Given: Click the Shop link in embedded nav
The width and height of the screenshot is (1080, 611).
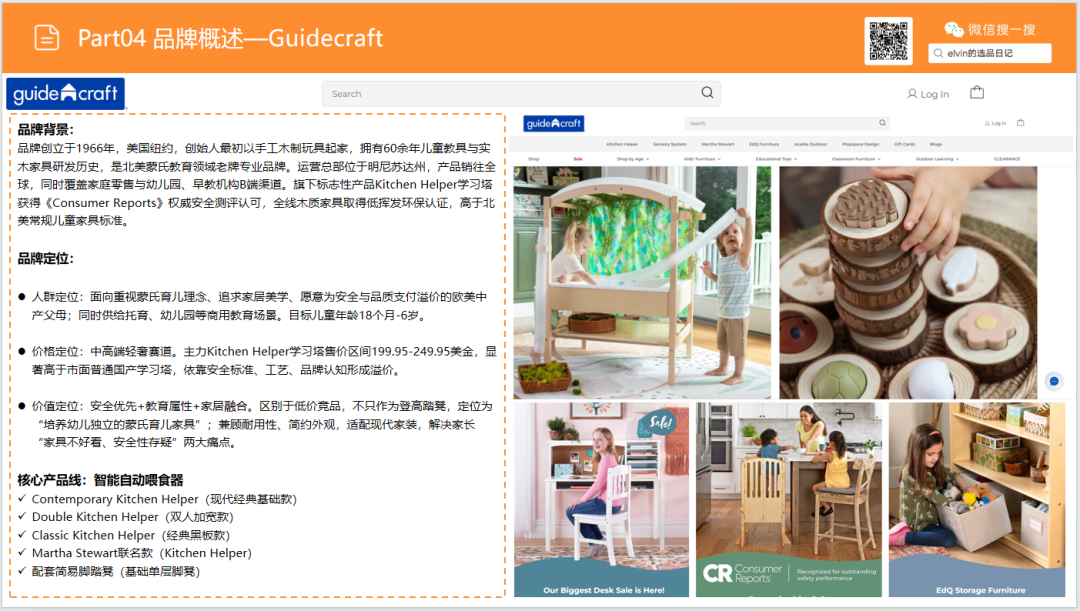Looking at the screenshot, I should (534, 159).
